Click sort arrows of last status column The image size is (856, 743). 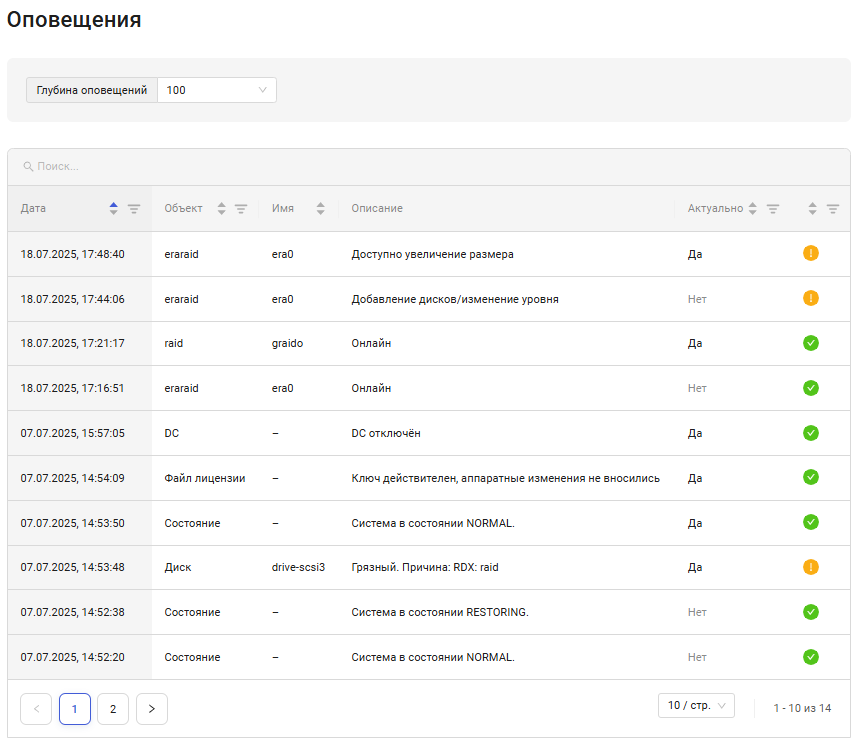(x=813, y=209)
